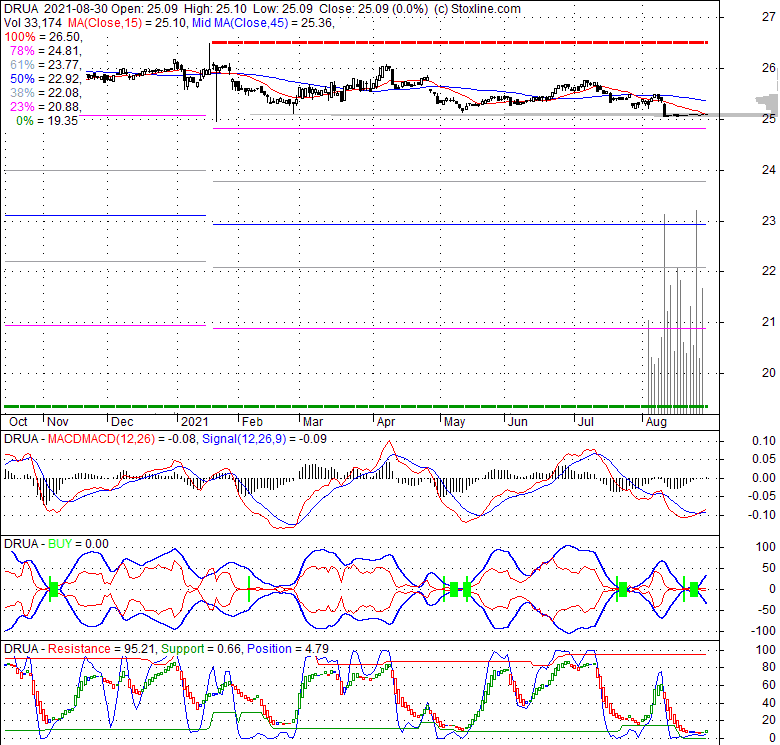
Task: Click the 0% = 19.35 Fibonacci label
Action: point(47,121)
